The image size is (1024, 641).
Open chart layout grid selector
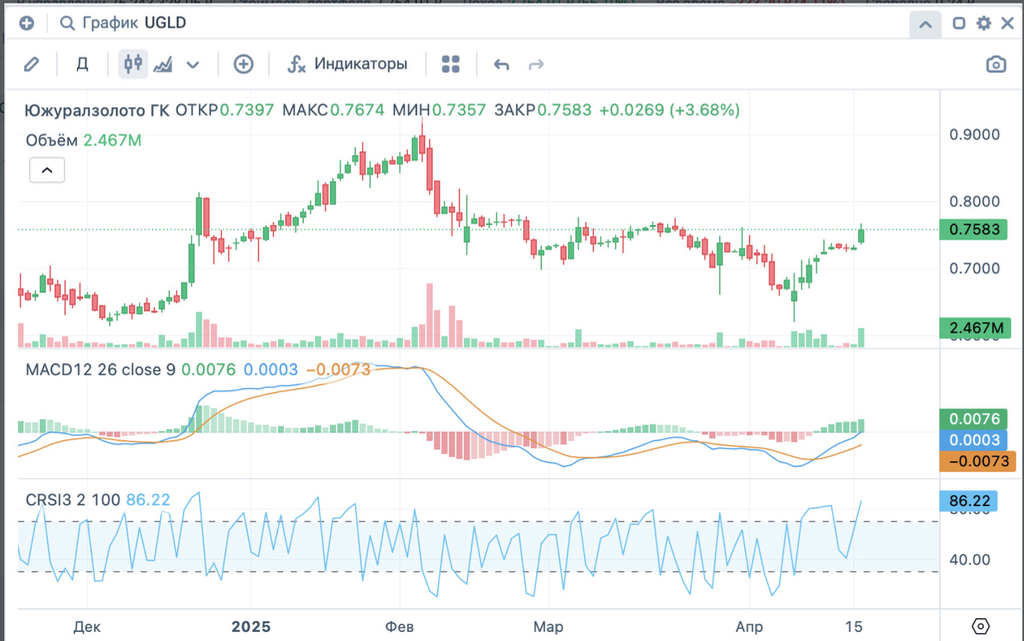pos(450,64)
